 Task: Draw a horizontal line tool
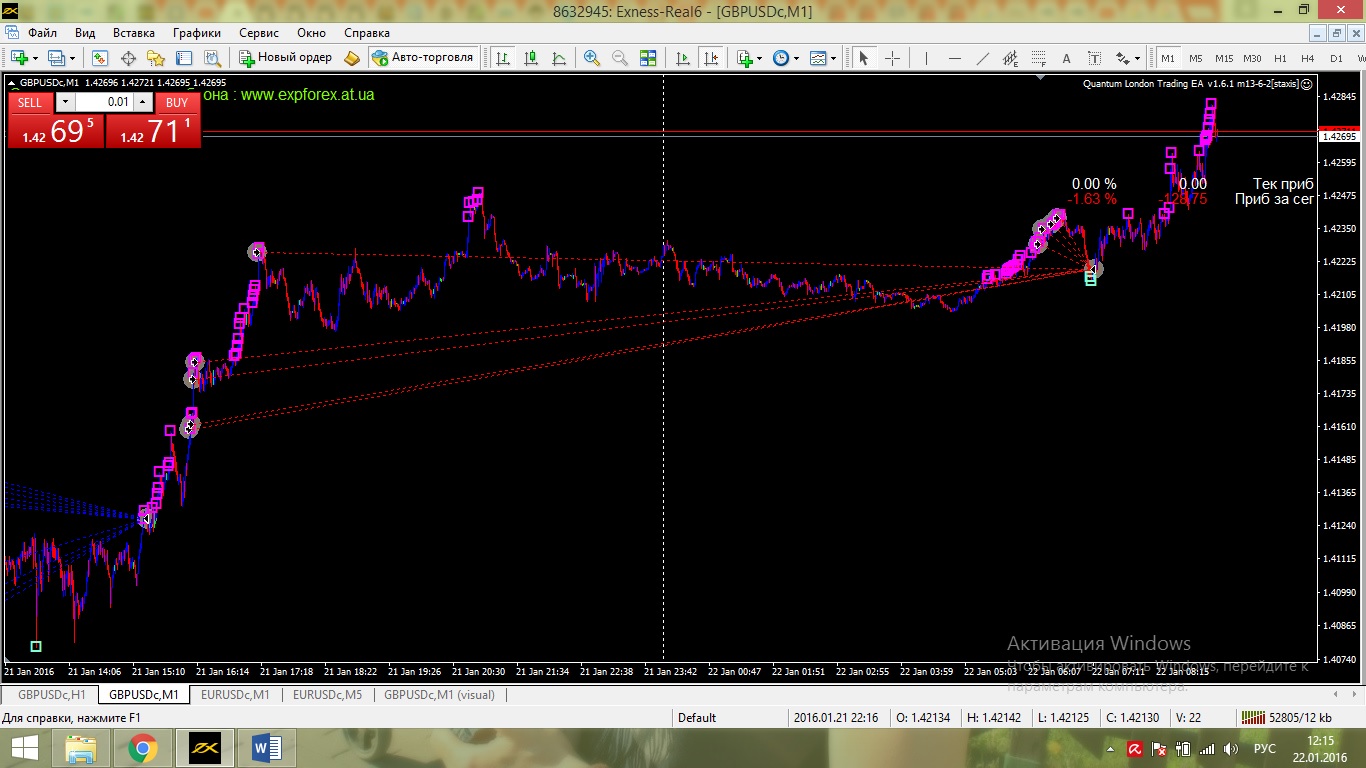954,58
